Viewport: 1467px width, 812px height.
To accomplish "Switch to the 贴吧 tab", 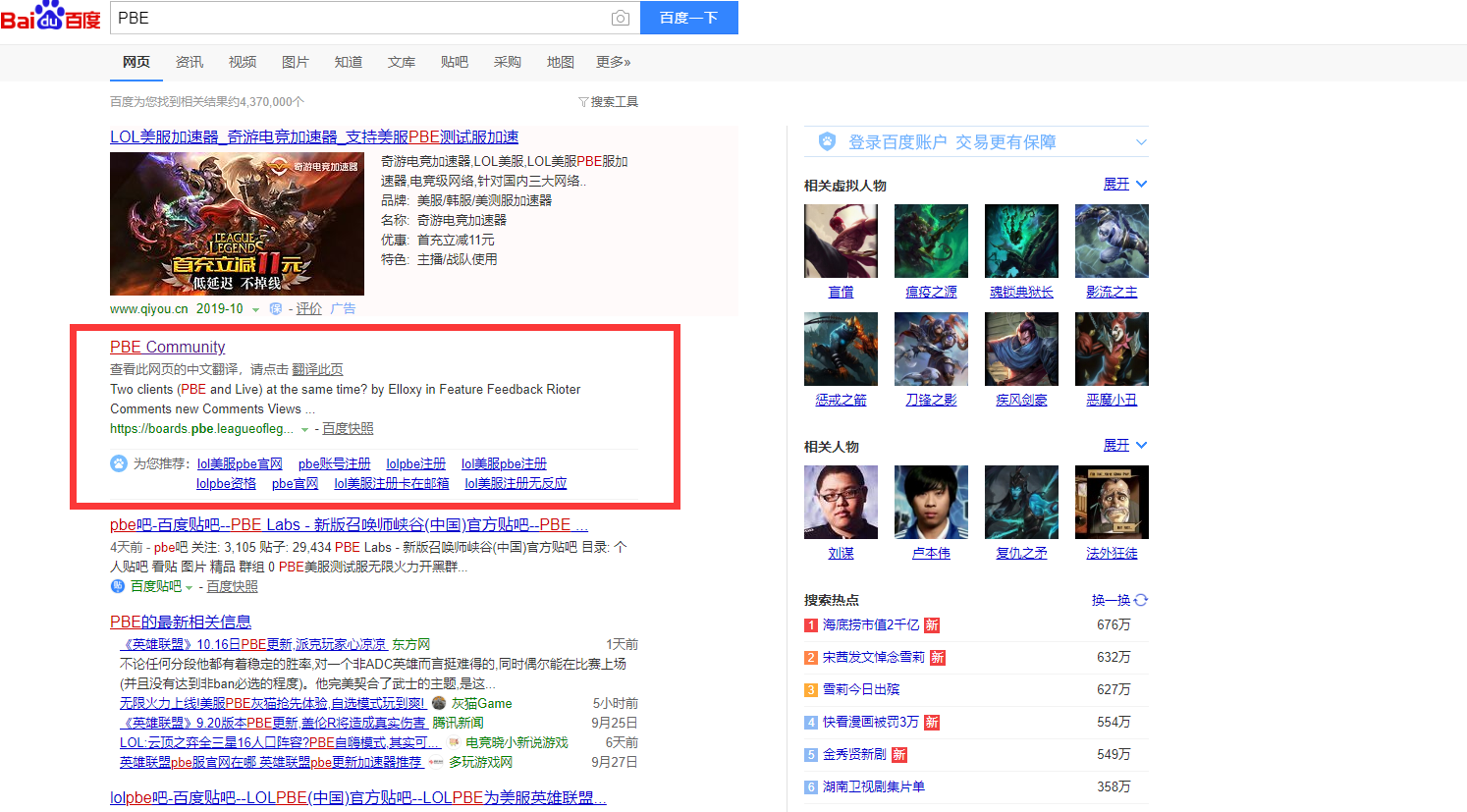I will pyautogui.click(x=455, y=62).
